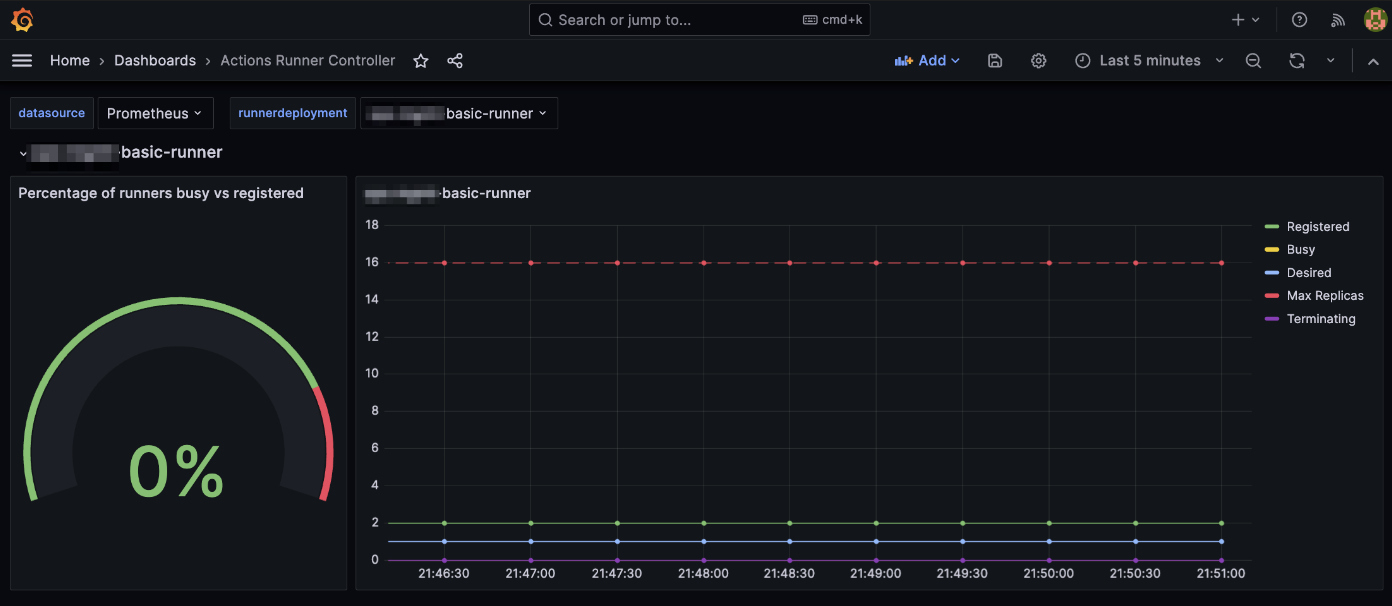Open dashboard settings gear icon
The width and height of the screenshot is (1392, 606).
pos(1039,61)
